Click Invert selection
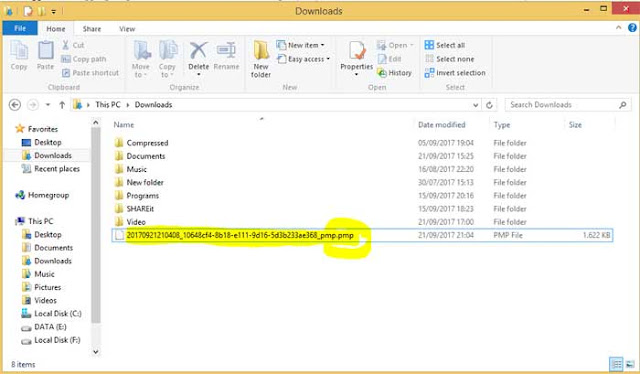The height and width of the screenshot is (374, 640). click(x=455, y=73)
